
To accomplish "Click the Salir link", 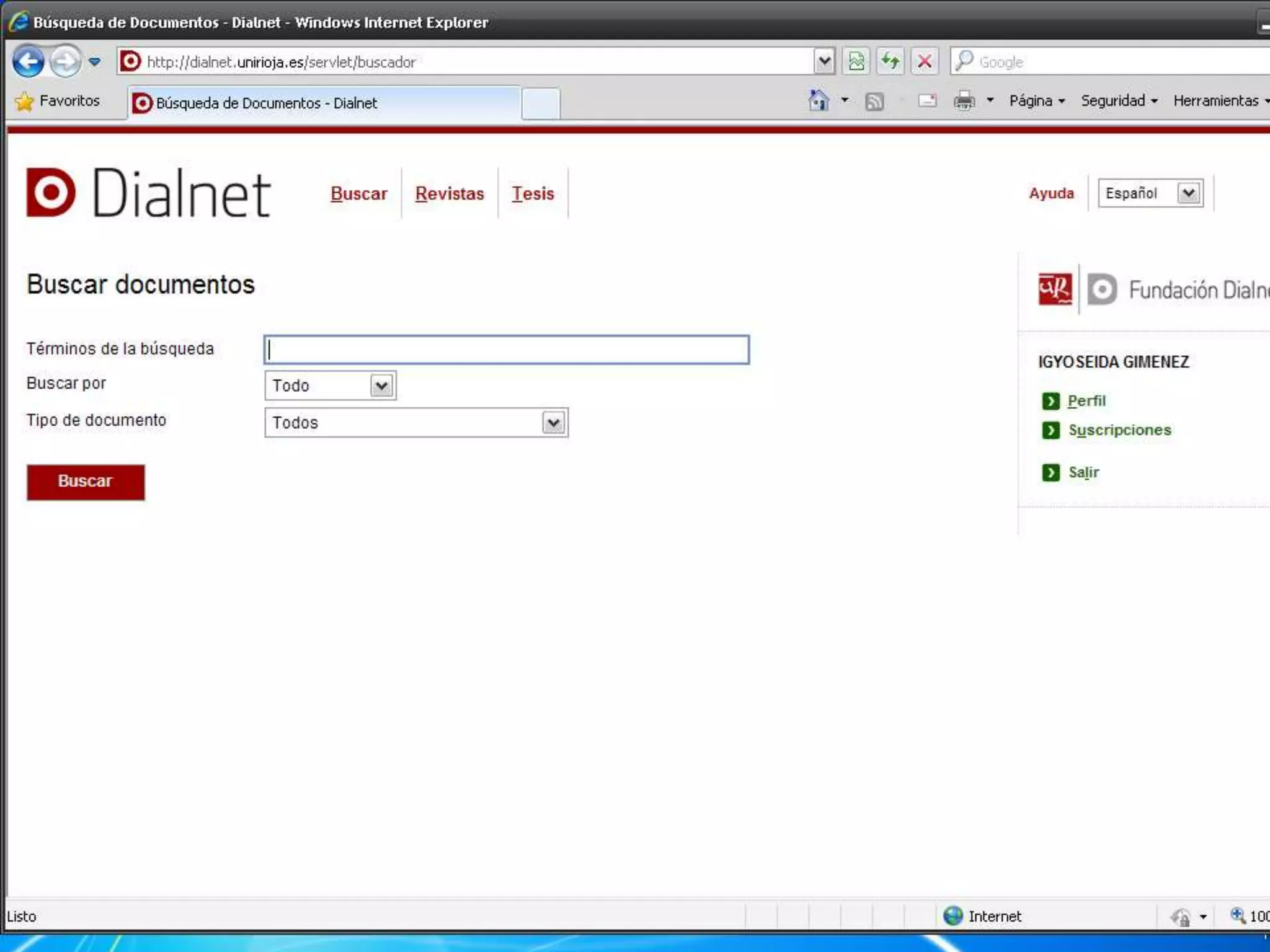I will coord(1083,472).
